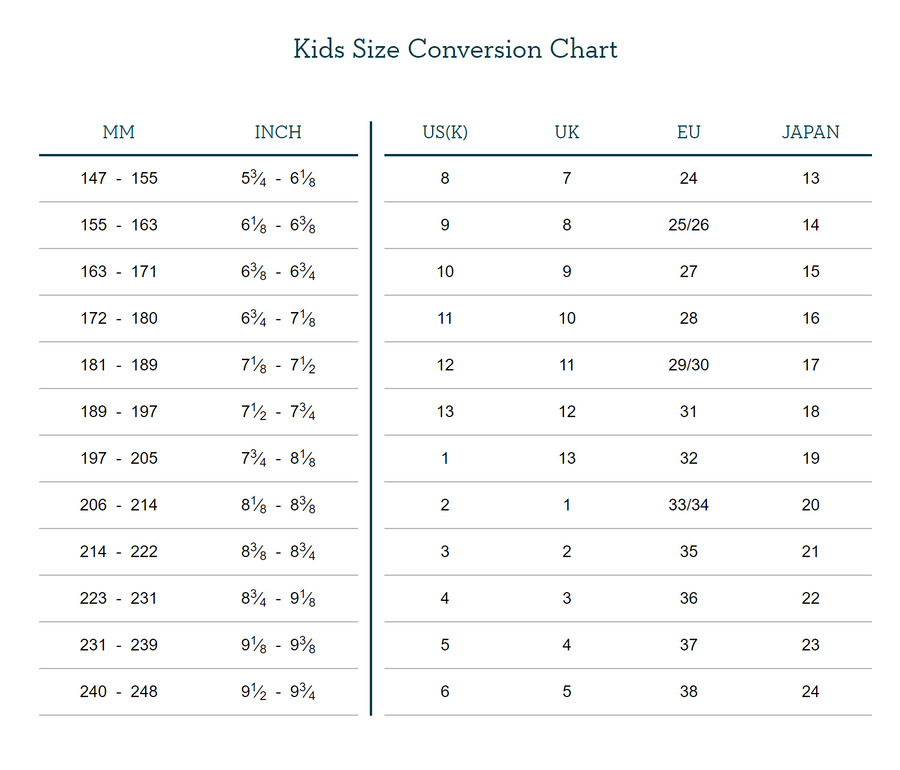Image resolution: width=900 pixels, height=770 pixels.
Task: Select Japan size 24 in last row
Action: 810,692
